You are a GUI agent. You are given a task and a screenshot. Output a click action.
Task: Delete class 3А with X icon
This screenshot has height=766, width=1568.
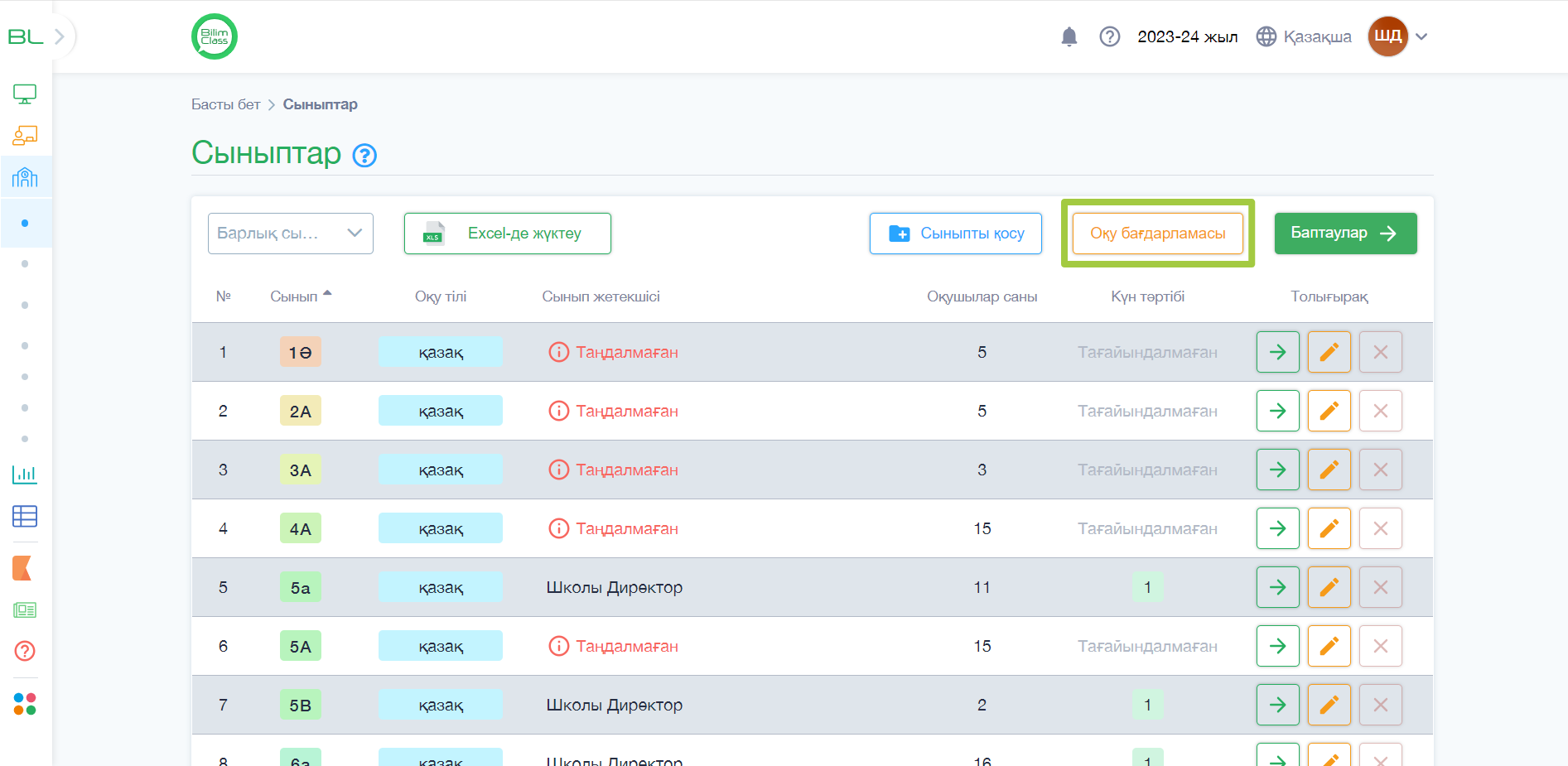1381,470
